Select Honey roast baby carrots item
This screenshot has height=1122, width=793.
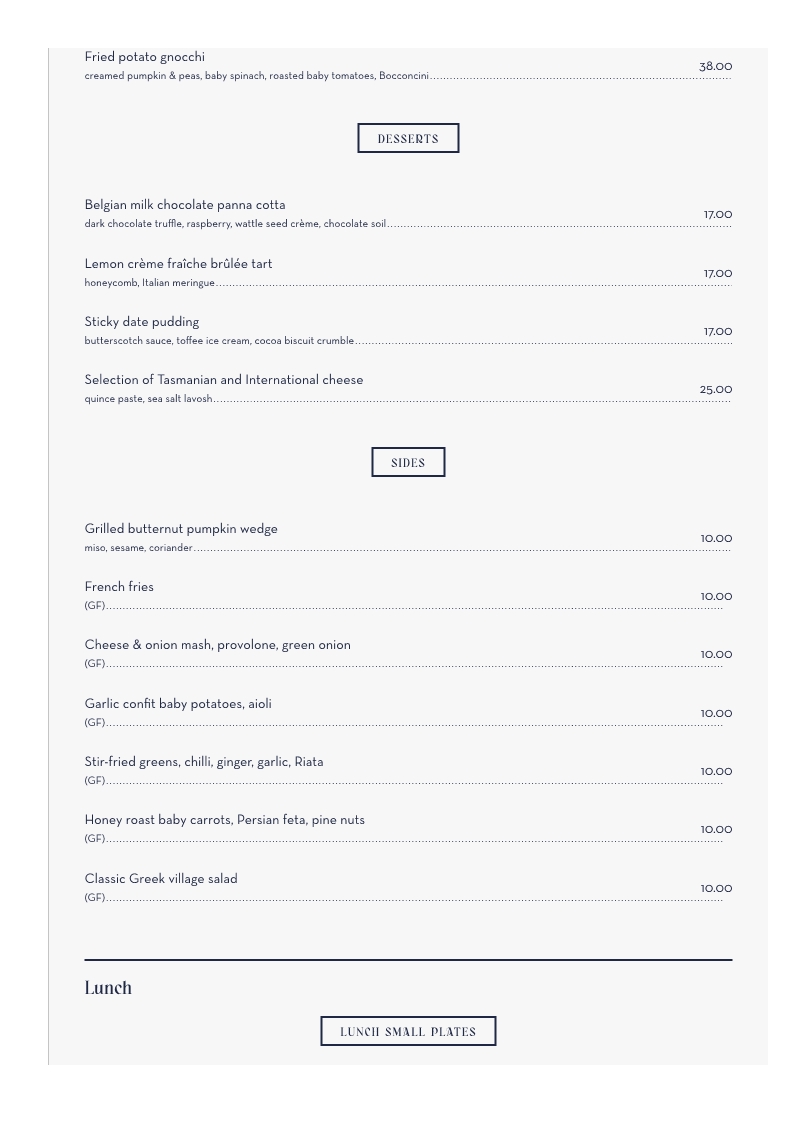224,820
